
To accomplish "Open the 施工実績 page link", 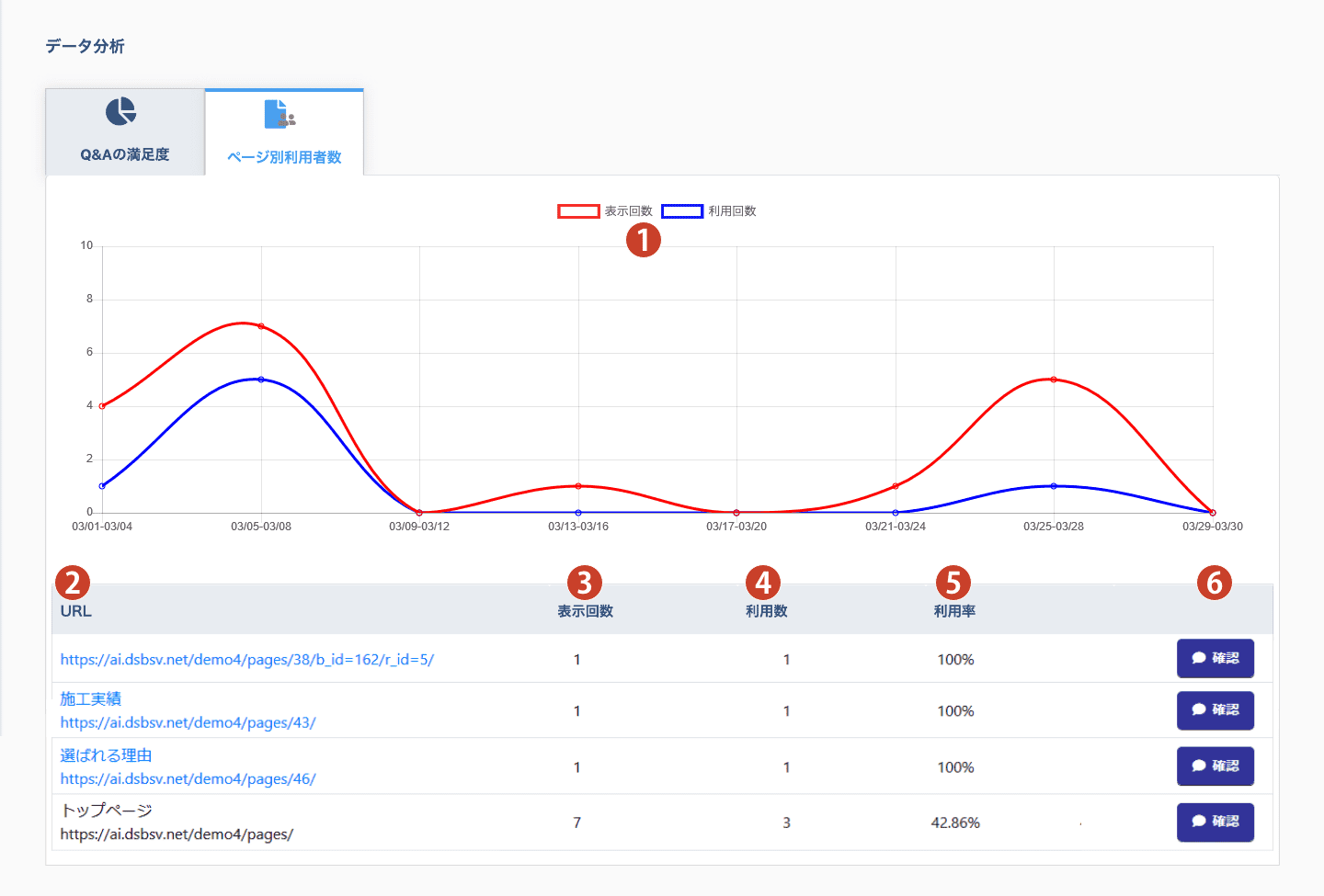I will pos(91,699).
